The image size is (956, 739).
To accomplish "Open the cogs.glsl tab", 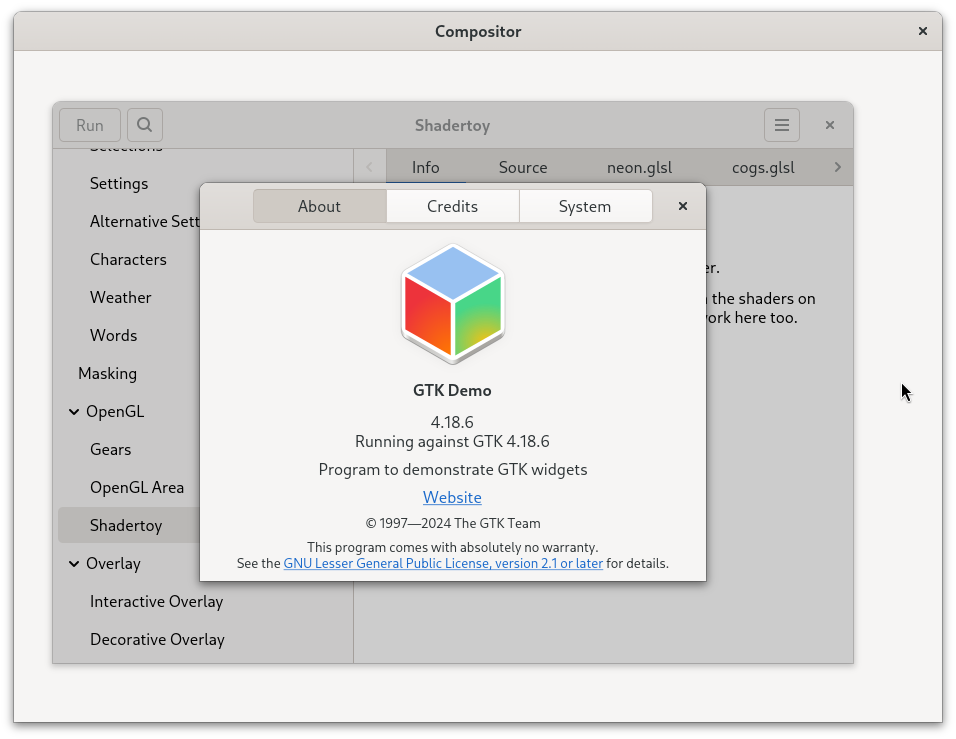I will [x=763, y=167].
